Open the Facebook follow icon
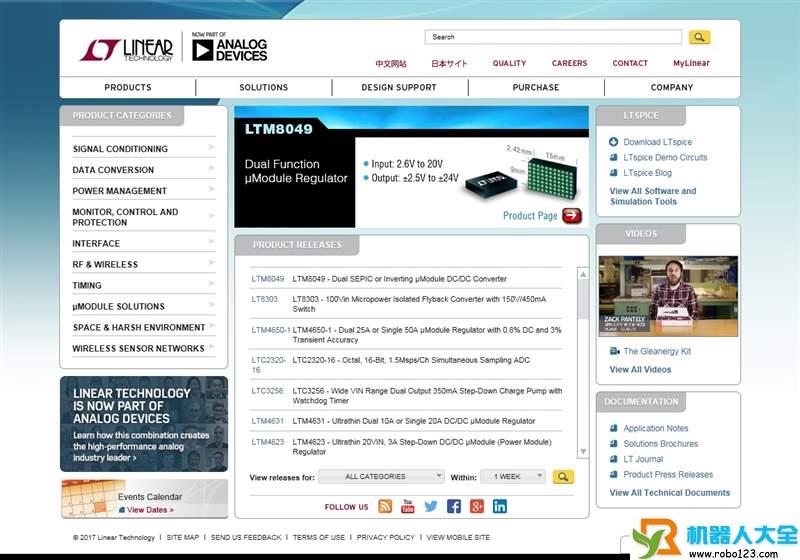 pyautogui.click(x=454, y=506)
